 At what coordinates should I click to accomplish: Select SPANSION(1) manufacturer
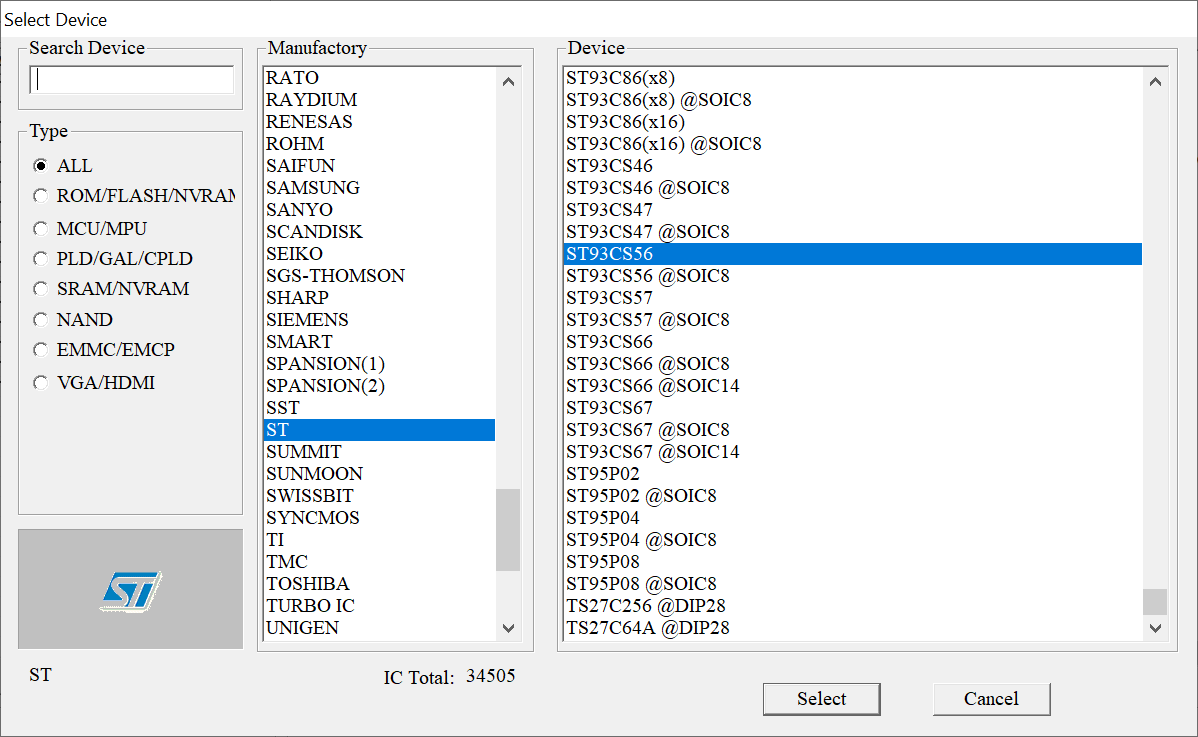(x=379, y=364)
